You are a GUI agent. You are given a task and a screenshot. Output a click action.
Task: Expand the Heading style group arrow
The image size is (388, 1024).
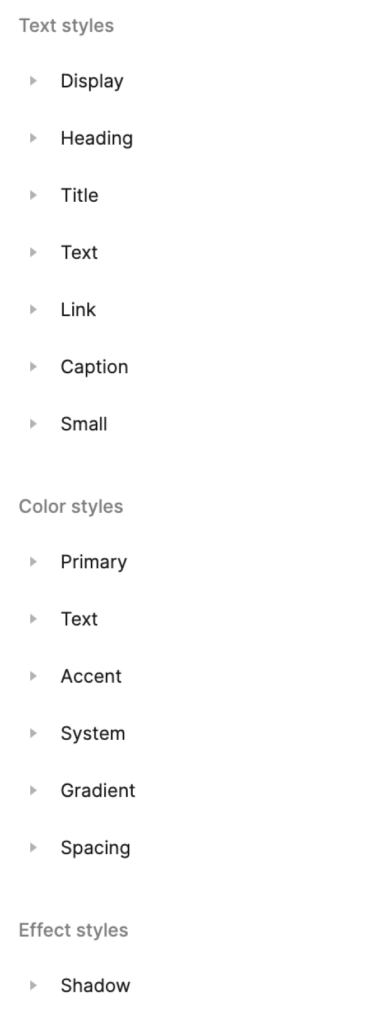[33, 138]
